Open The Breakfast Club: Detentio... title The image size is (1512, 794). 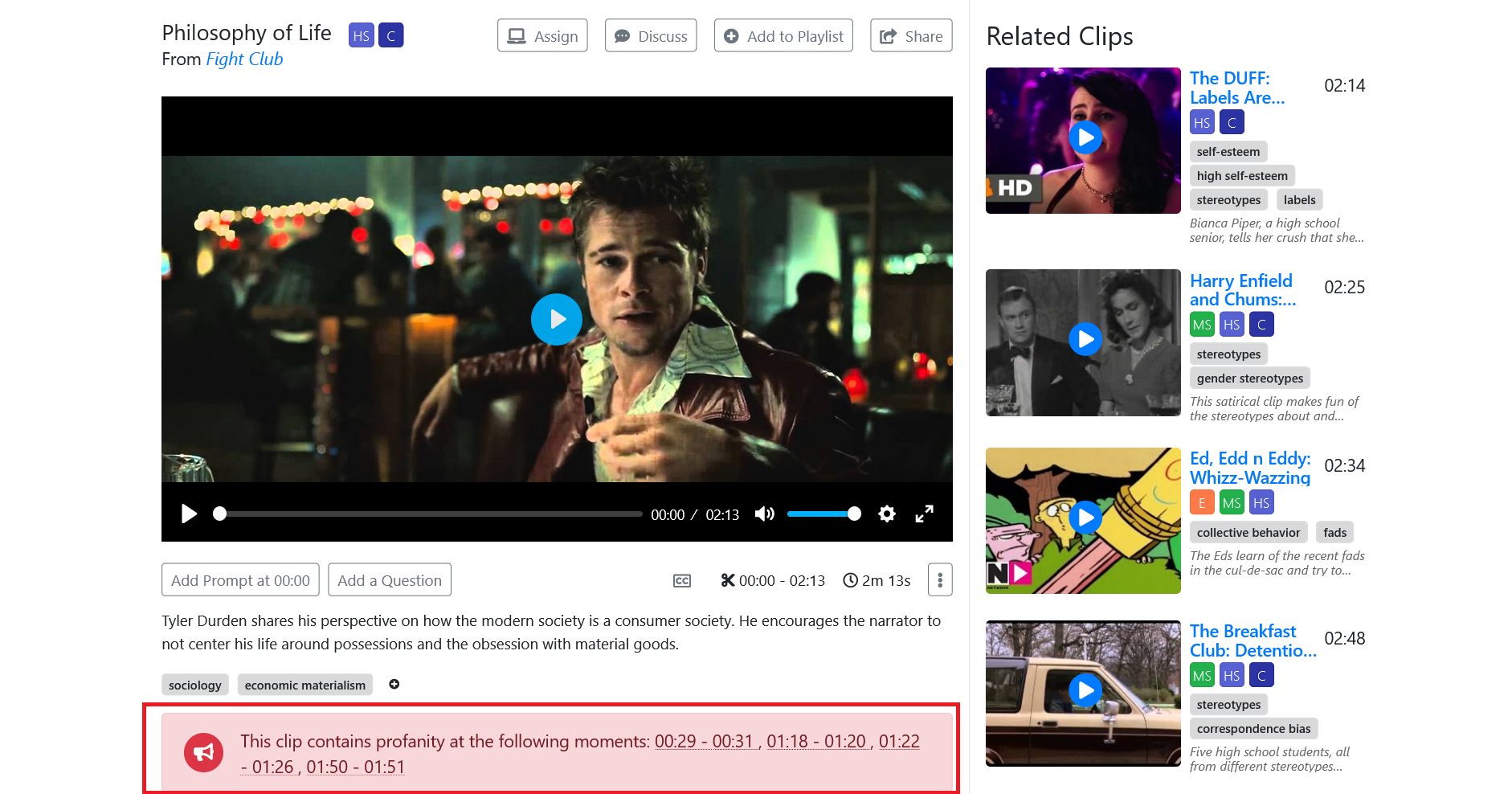click(x=1253, y=641)
